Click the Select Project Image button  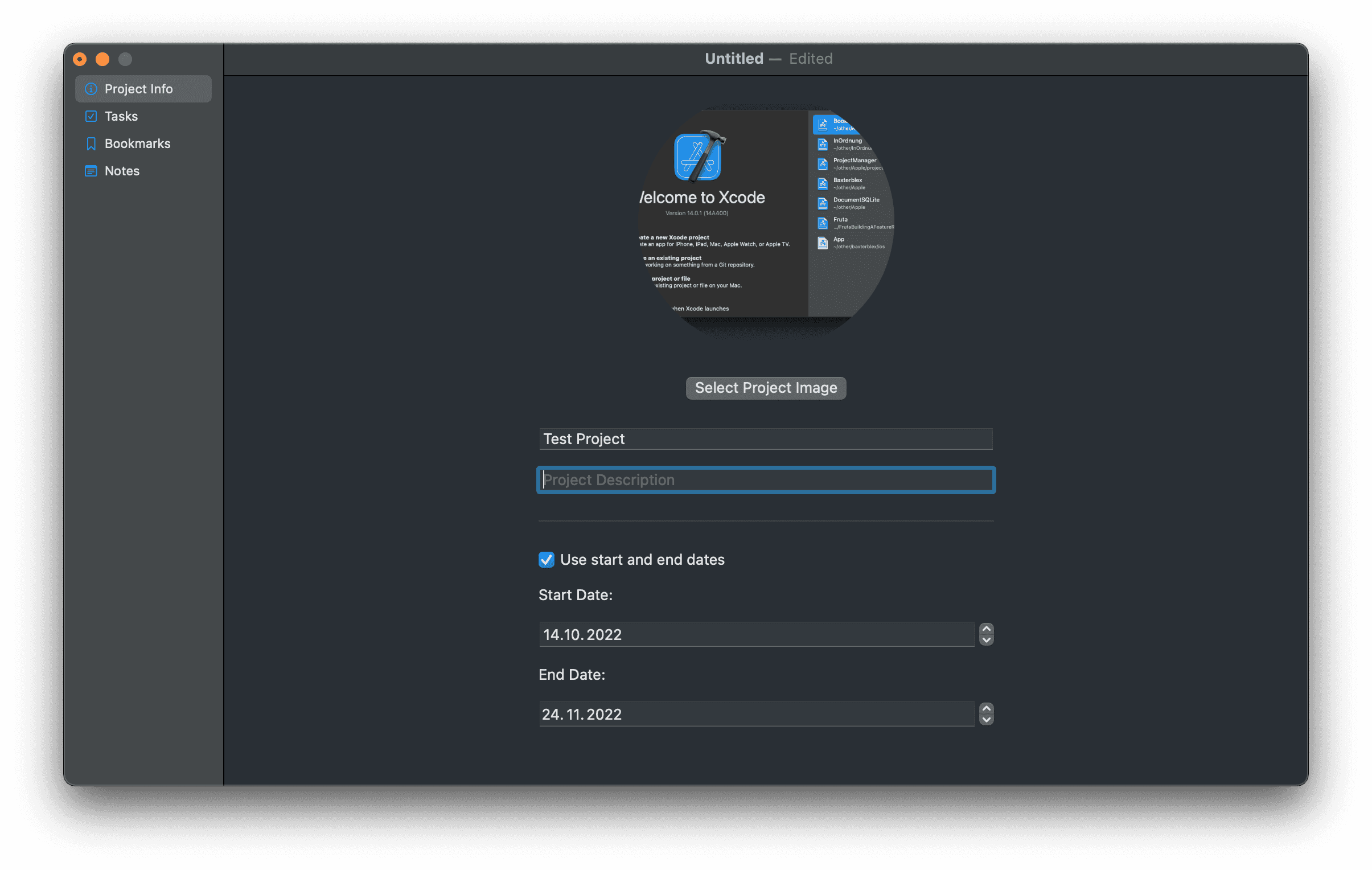tap(766, 388)
